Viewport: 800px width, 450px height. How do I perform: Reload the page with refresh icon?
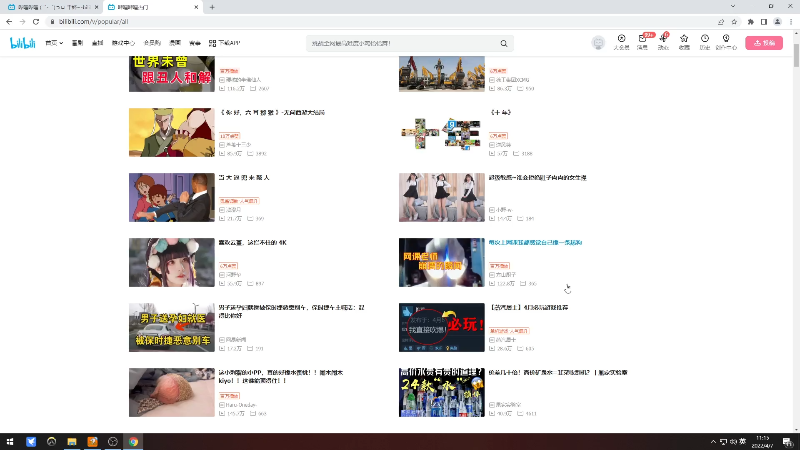click(36, 21)
